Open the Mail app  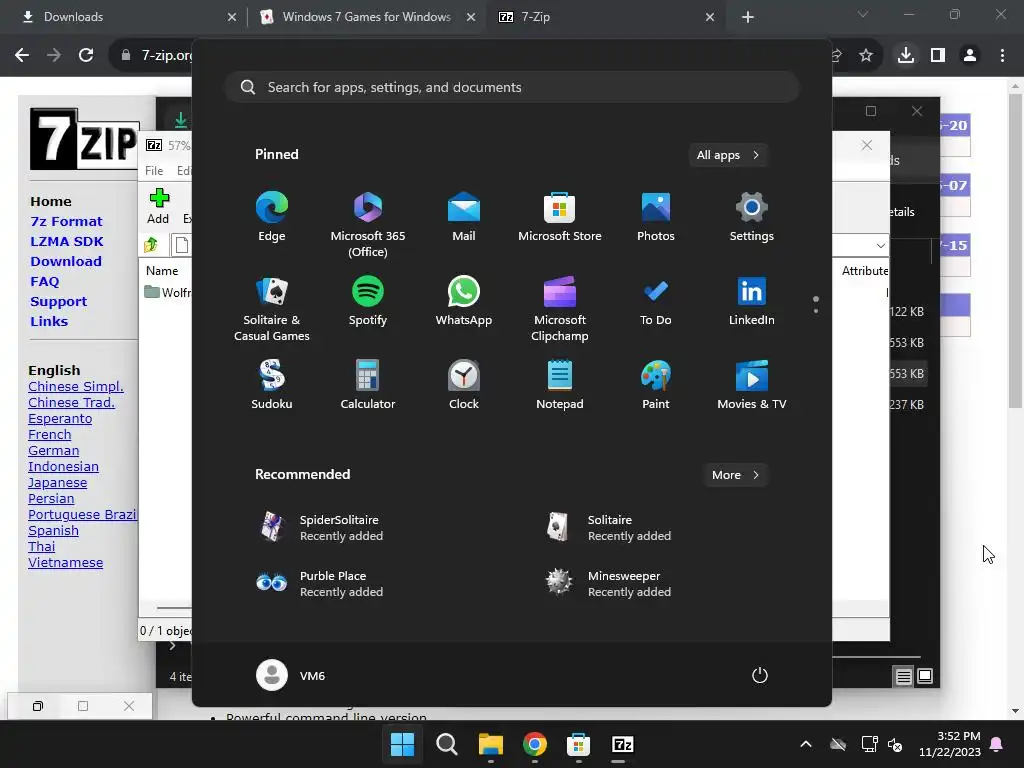coord(464,216)
